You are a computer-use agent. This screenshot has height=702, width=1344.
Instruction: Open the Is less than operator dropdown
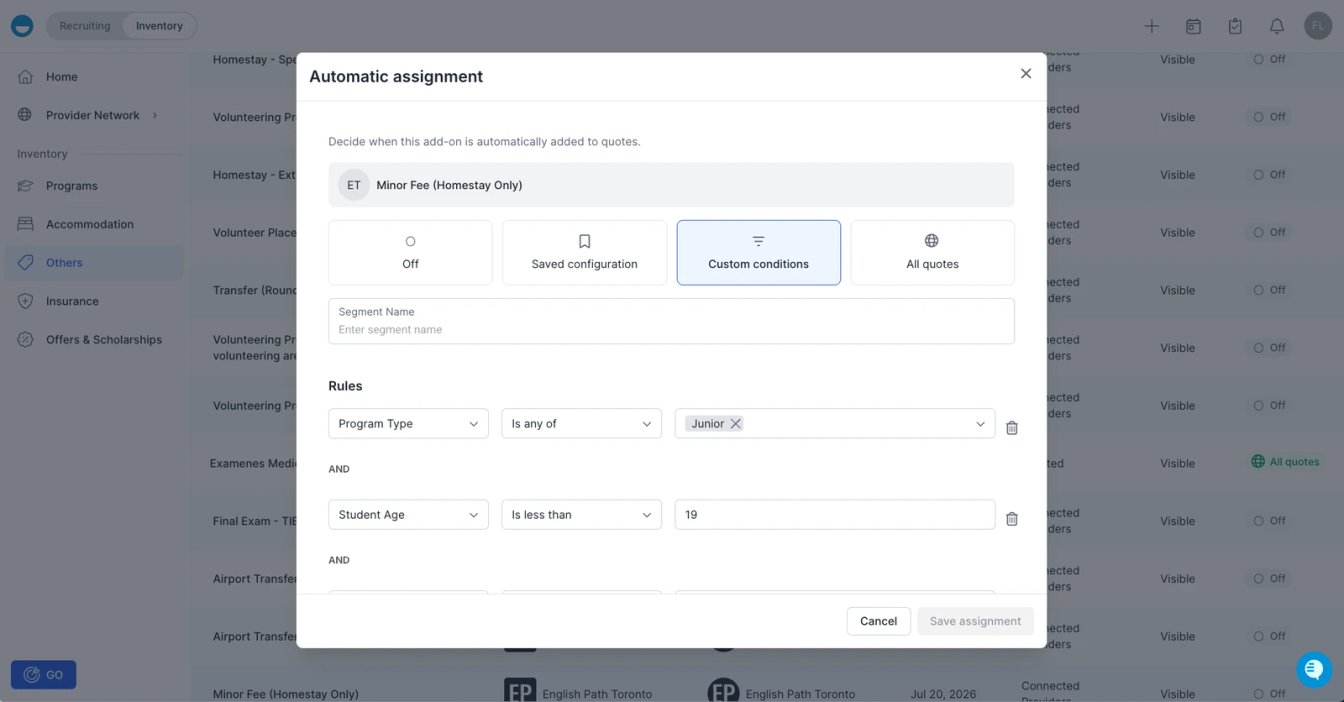(x=581, y=515)
